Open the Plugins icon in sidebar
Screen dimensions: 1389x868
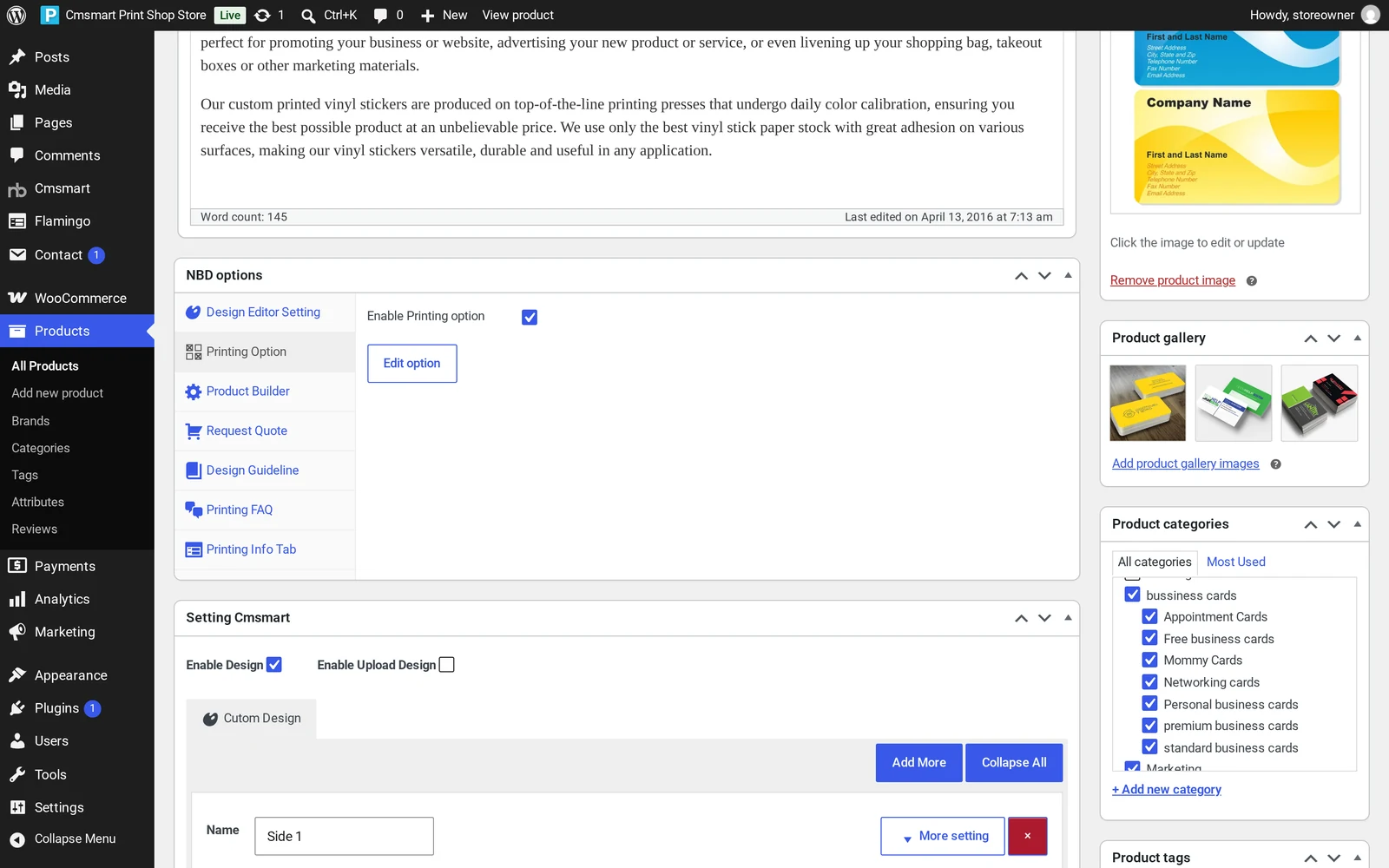[17, 708]
